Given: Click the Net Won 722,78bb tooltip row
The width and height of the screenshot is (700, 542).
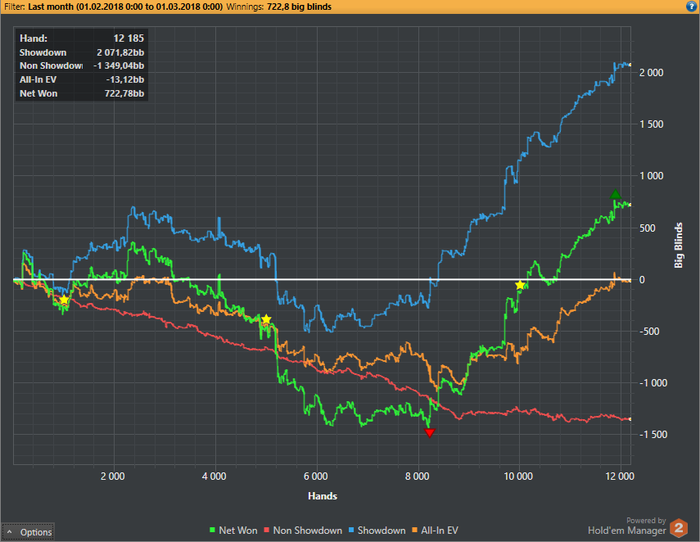Looking at the screenshot, I should click(82, 93).
